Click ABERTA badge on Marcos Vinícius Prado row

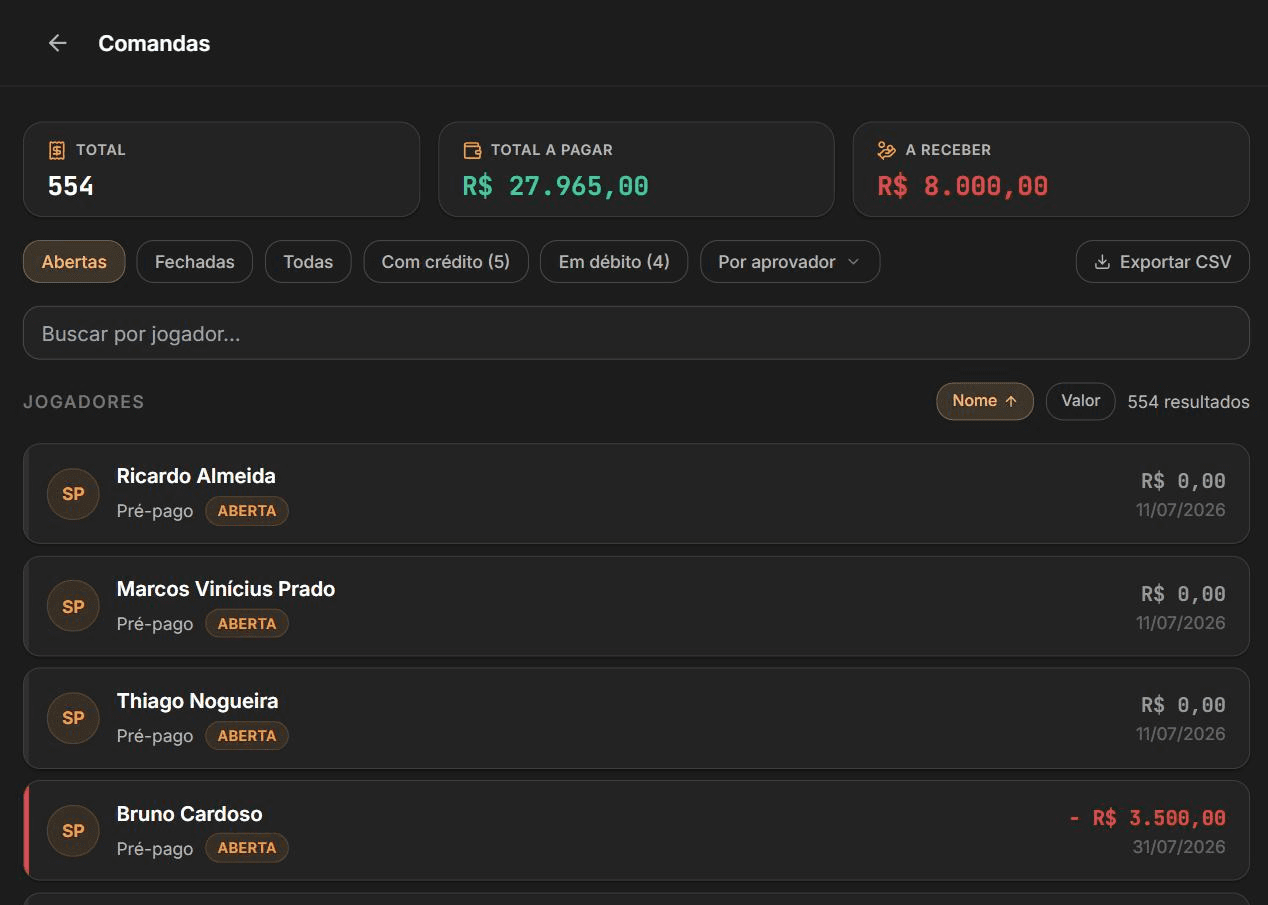point(247,624)
